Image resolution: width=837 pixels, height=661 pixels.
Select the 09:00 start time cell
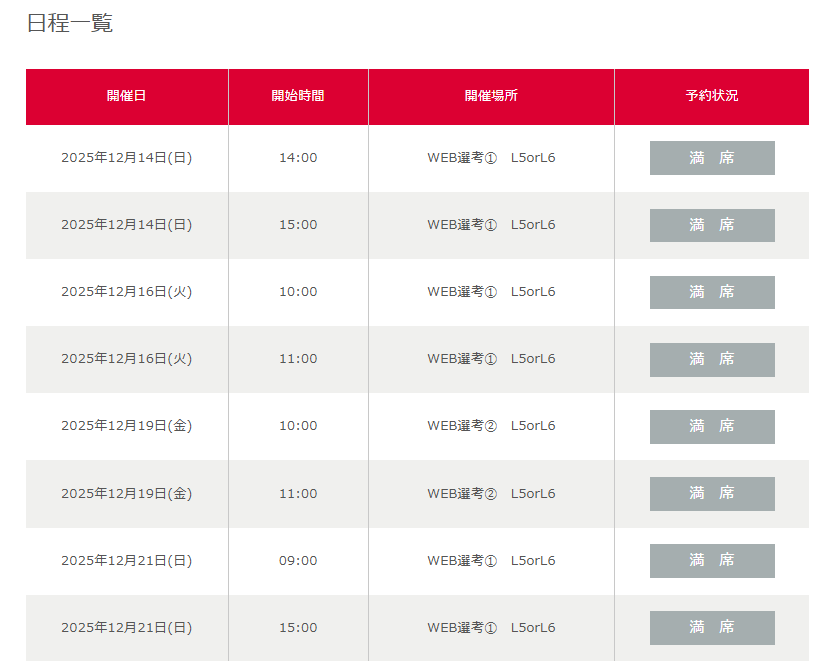pos(298,561)
